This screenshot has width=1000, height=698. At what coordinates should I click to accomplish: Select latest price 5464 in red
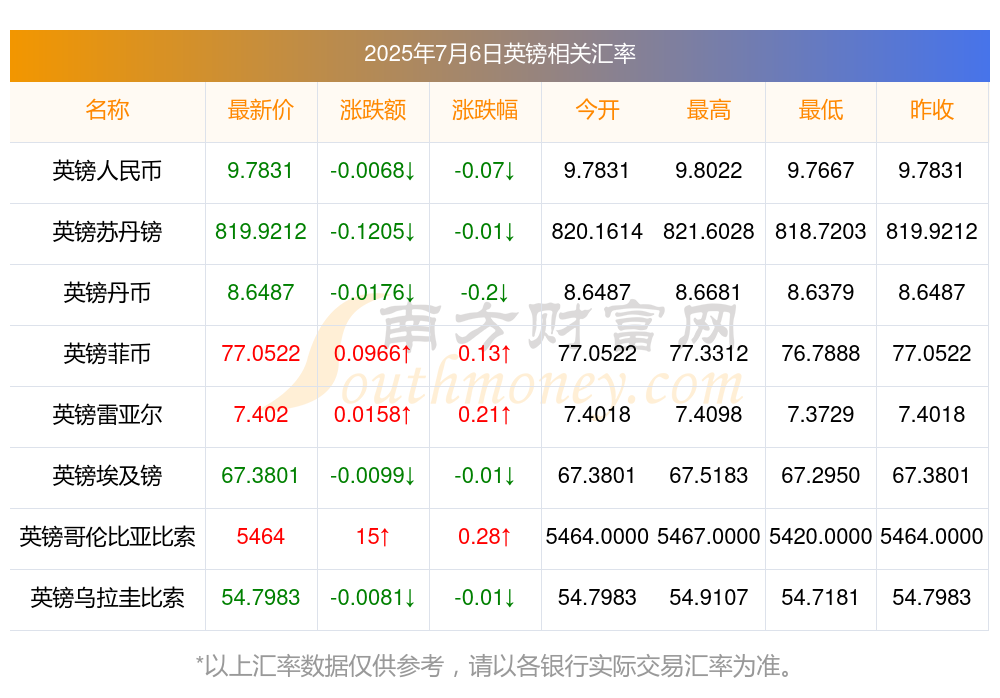(260, 537)
